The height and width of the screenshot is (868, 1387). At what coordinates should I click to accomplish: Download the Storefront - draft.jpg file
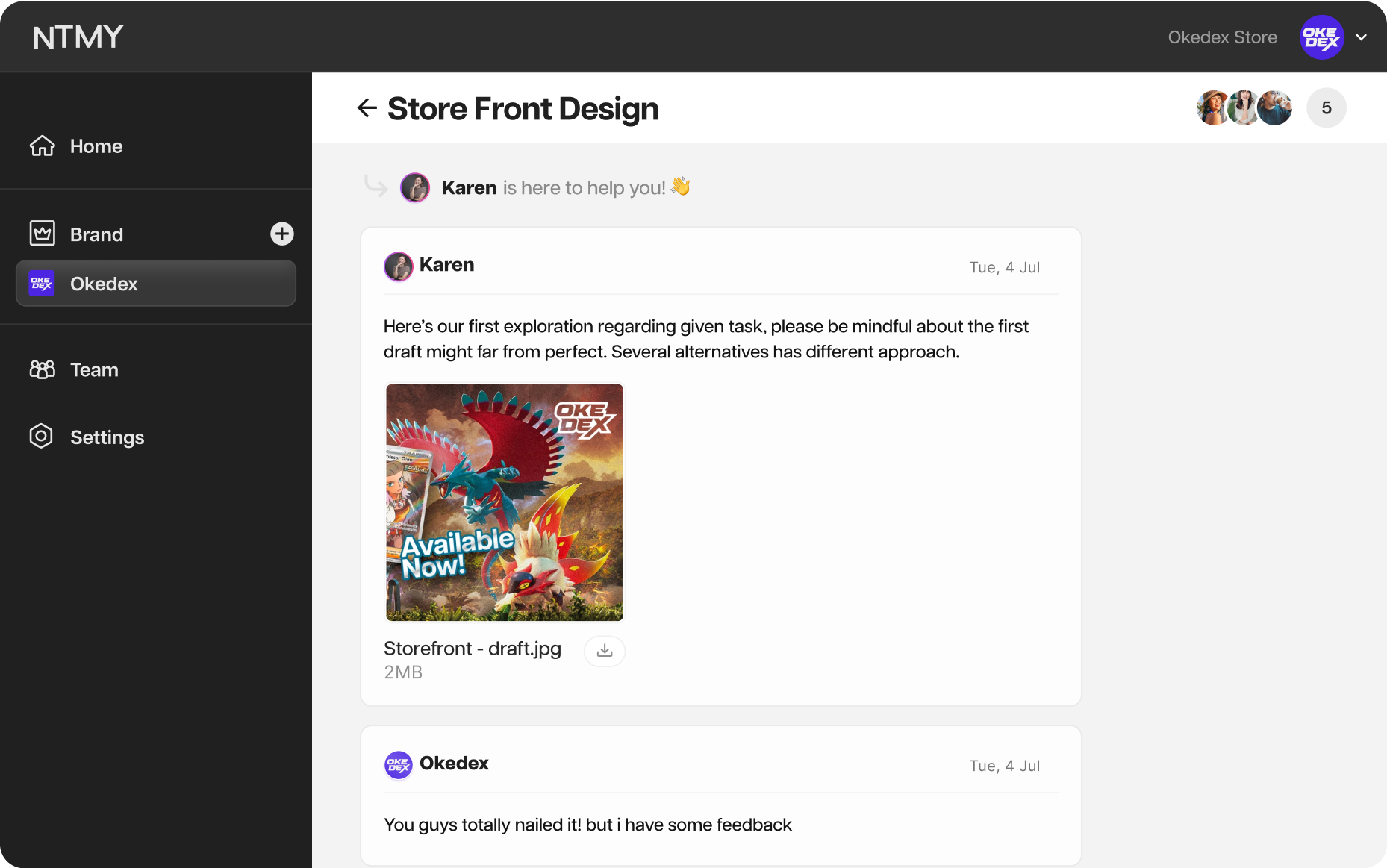click(x=605, y=651)
